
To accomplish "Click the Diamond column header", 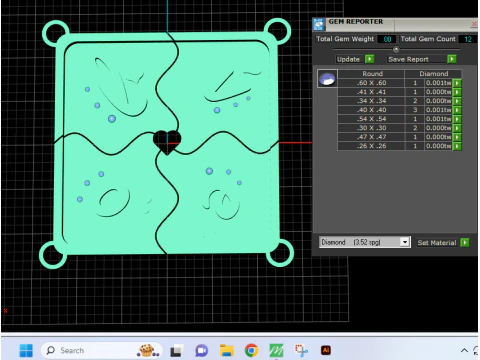I will tap(433, 74).
